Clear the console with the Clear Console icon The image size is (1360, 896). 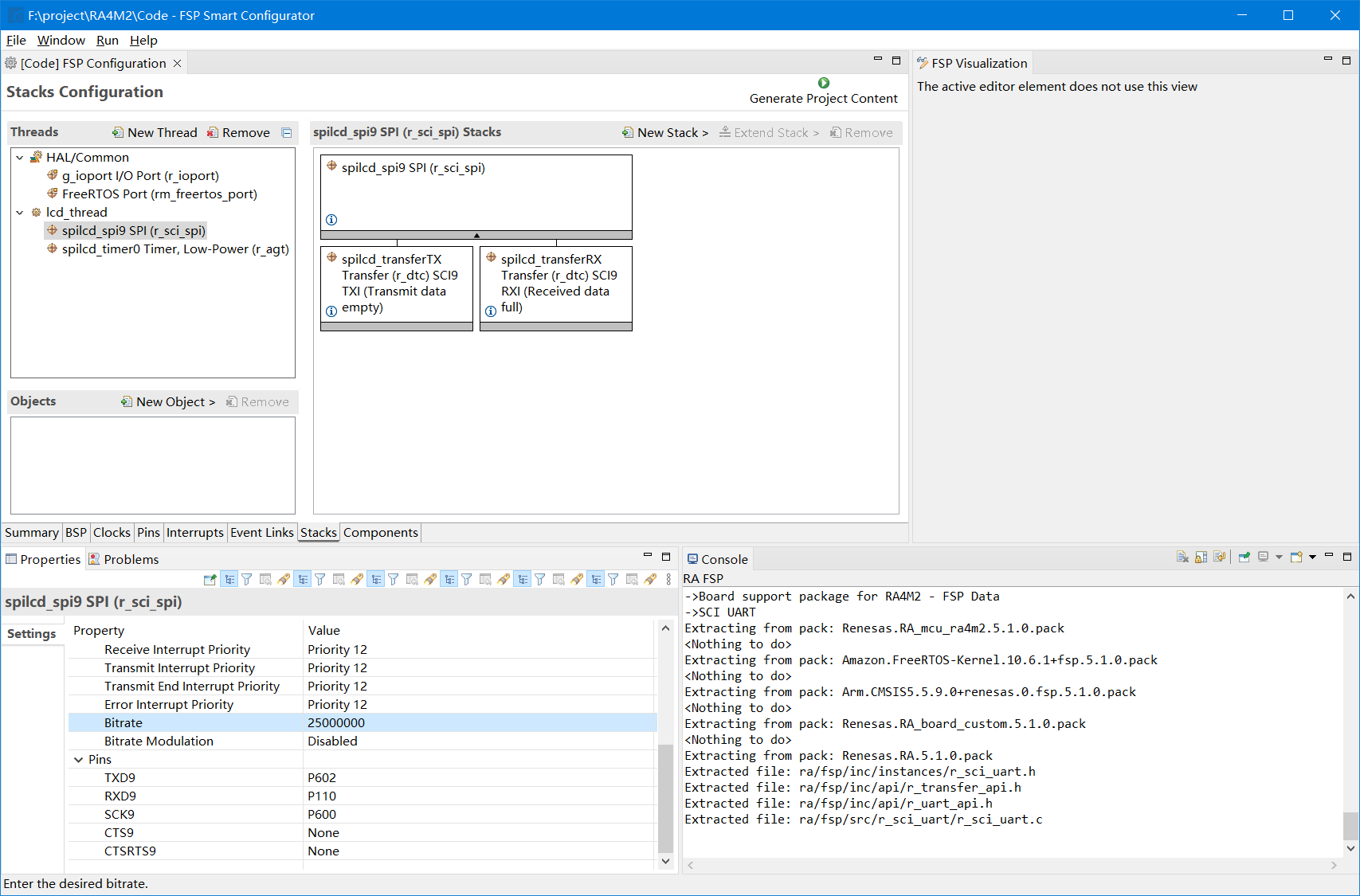[x=1182, y=557]
